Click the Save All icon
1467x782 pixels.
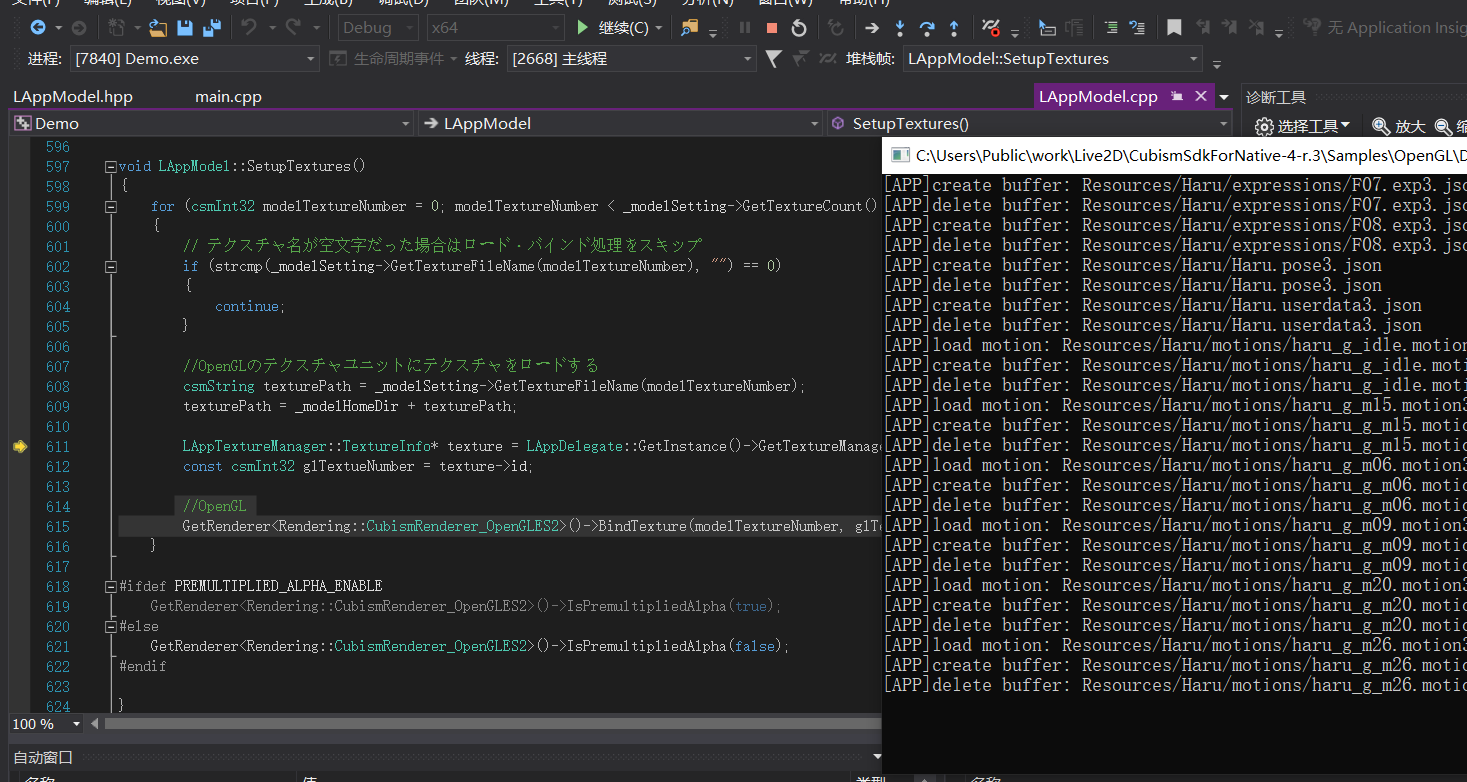point(210,28)
